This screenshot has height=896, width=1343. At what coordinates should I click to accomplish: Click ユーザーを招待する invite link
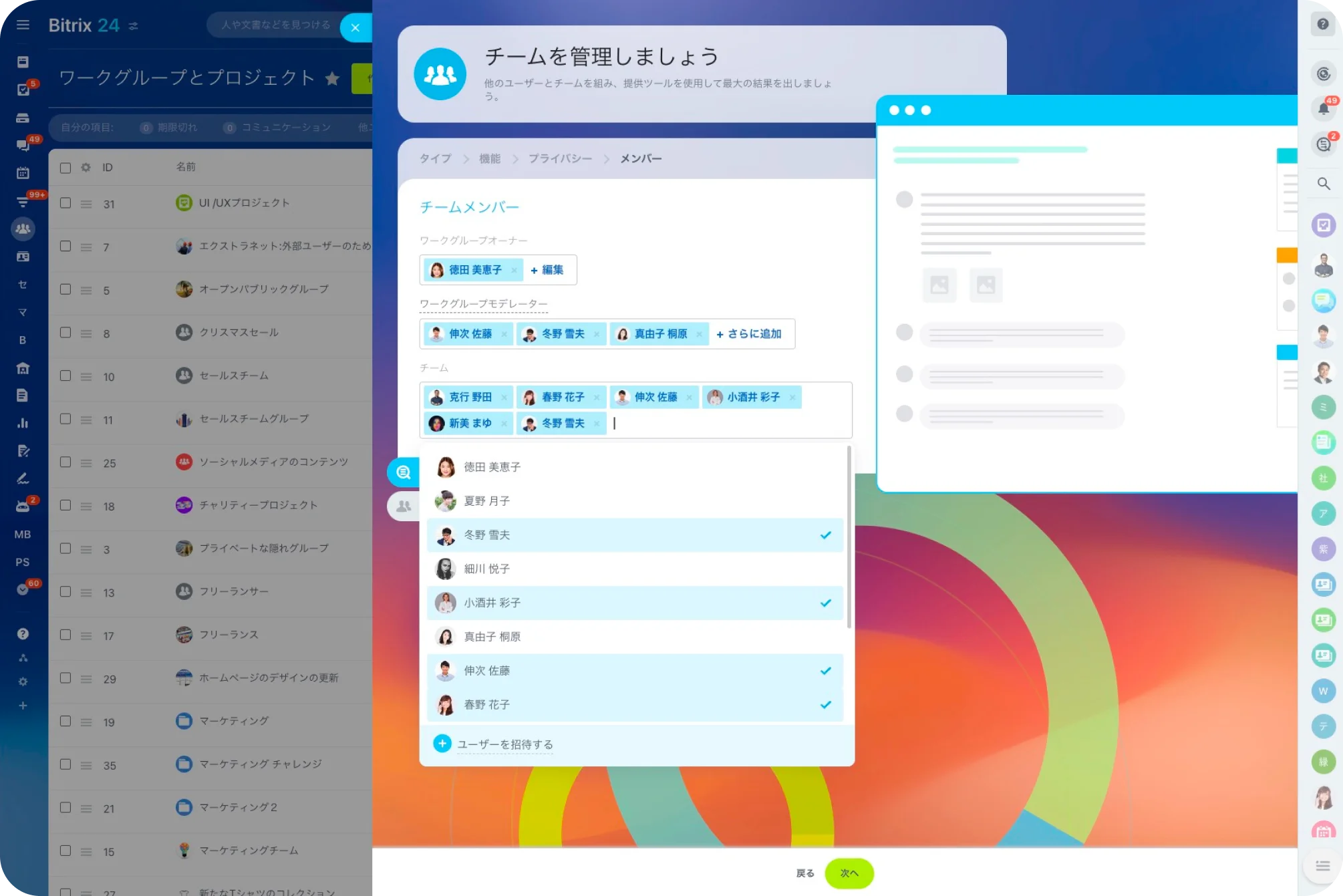coord(505,744)
